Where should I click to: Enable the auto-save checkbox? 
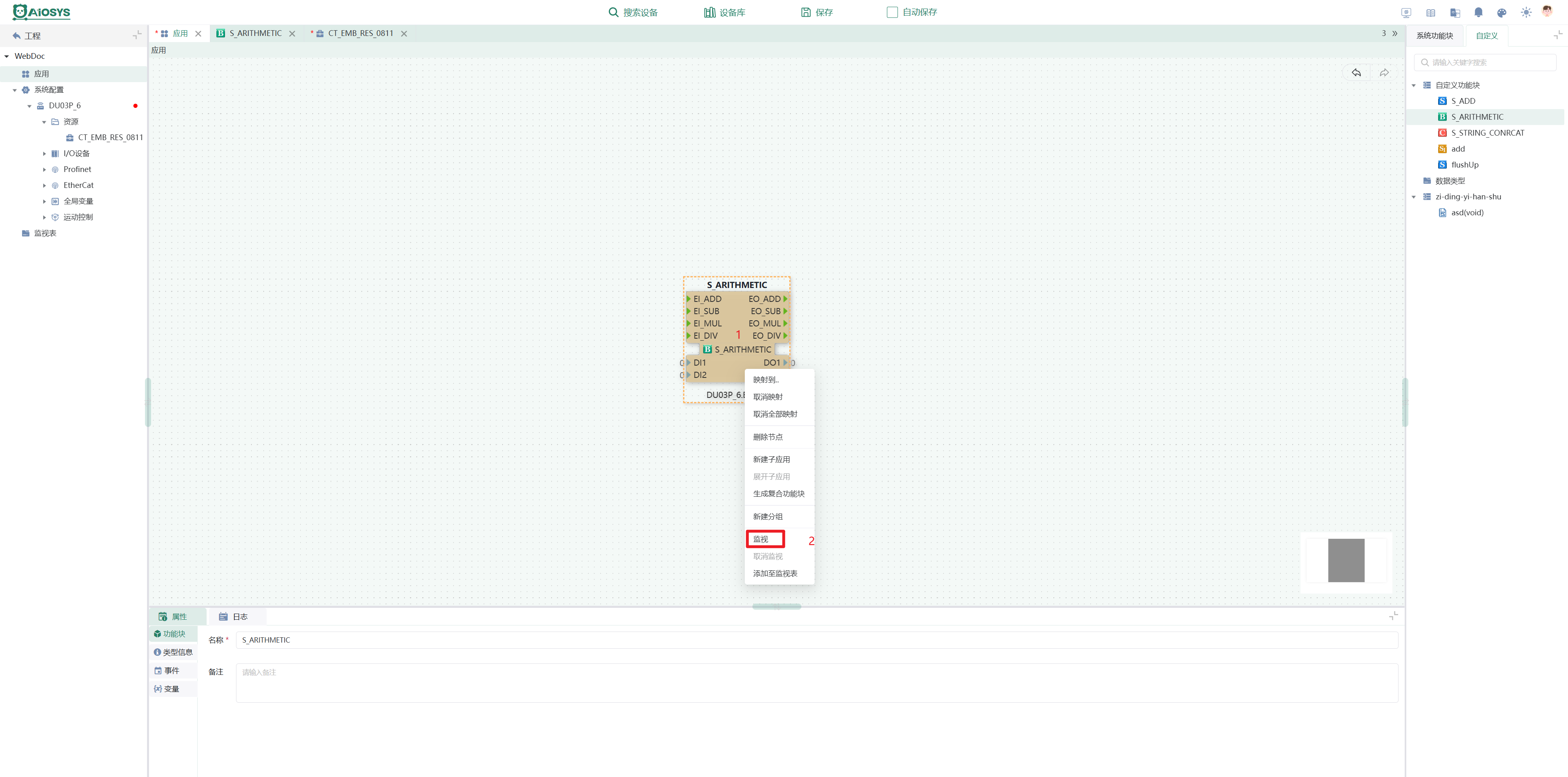pyautogui.click(x=892, y=12)
